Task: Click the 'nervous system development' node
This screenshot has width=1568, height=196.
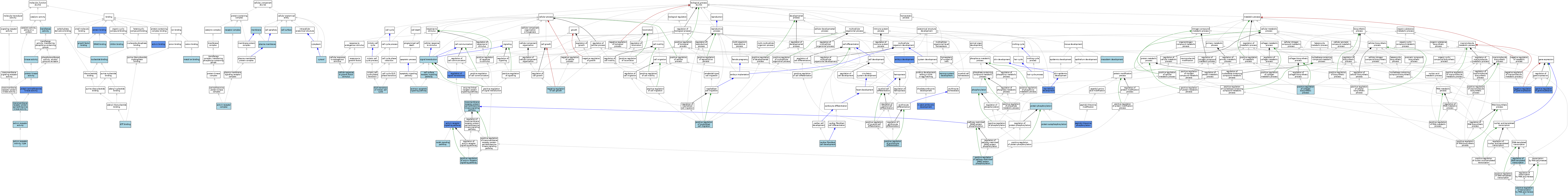Action: (947, 75)
